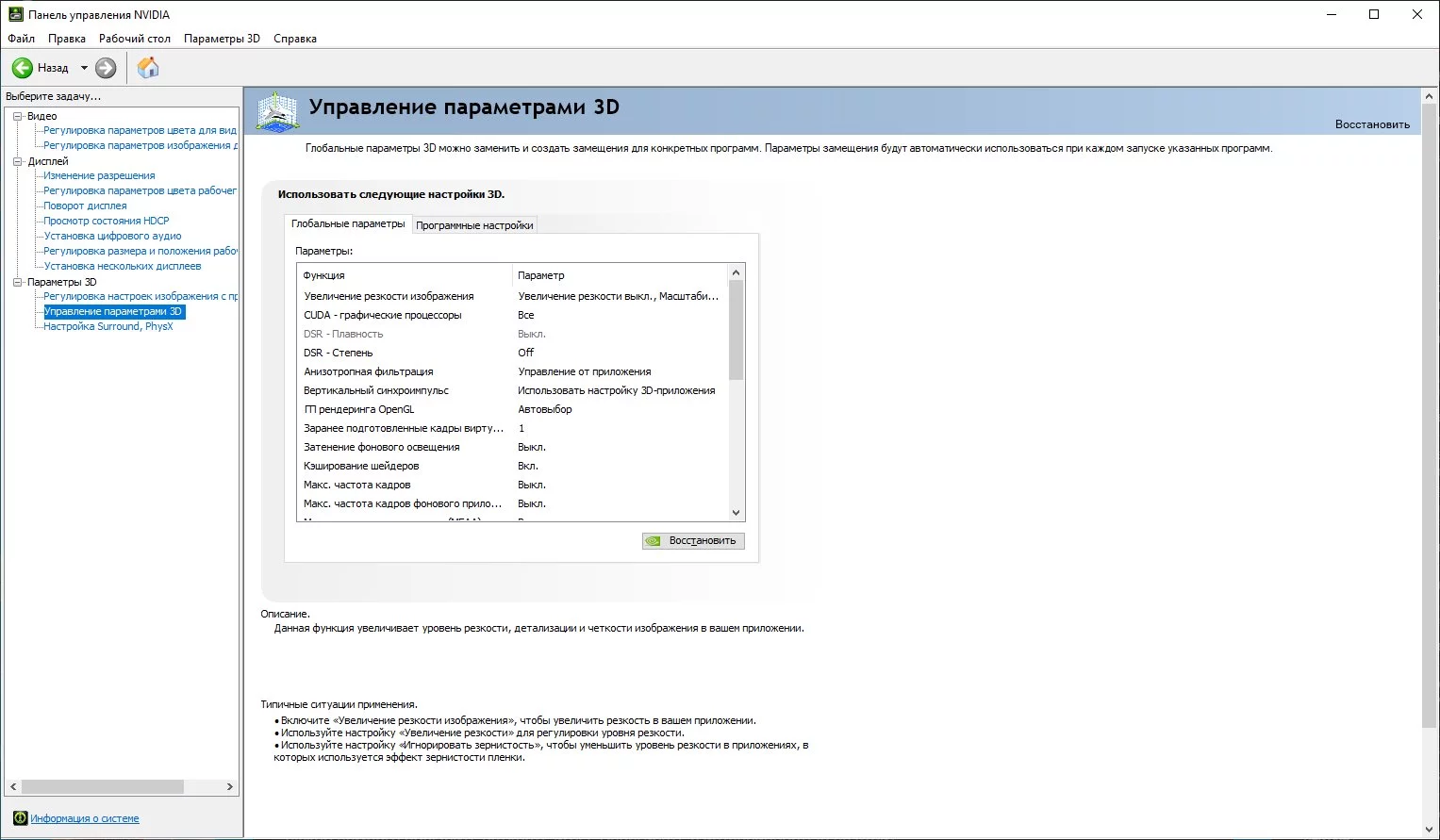Collapse the Дисплей tree node
Viewport: 1440px width, 840px height.
(x=18, y=161)
